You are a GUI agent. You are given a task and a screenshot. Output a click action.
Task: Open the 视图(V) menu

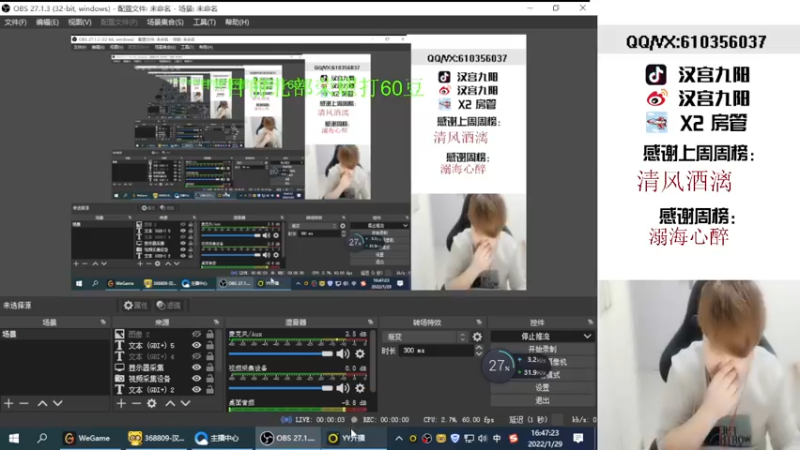80,22
